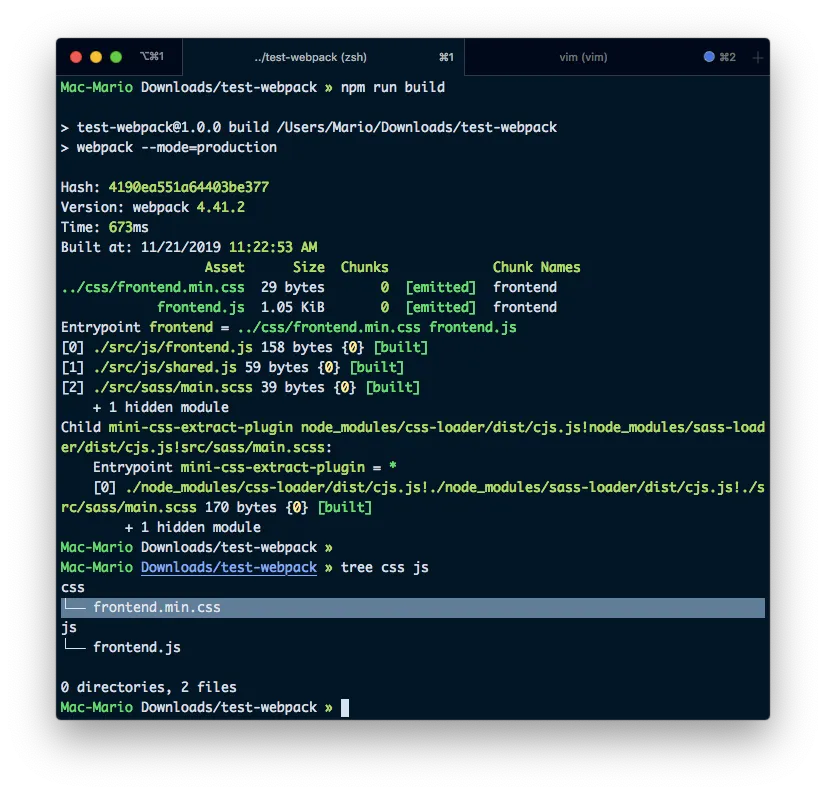
Task: Click the ../css/frontend.min.css asset name
Action: point(153,288)
